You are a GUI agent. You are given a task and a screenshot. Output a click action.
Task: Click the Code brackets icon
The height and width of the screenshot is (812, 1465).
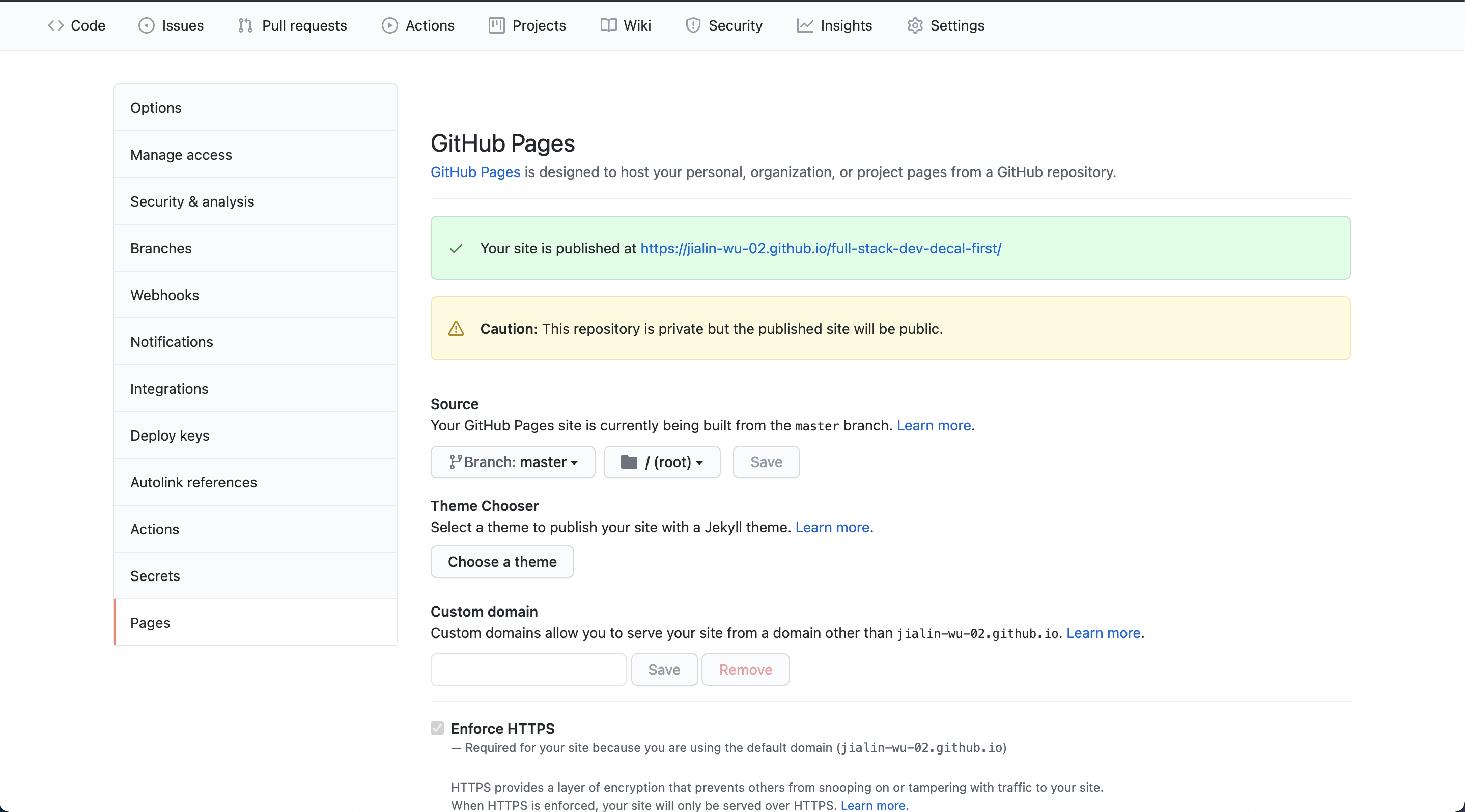(x=55, y=25)
